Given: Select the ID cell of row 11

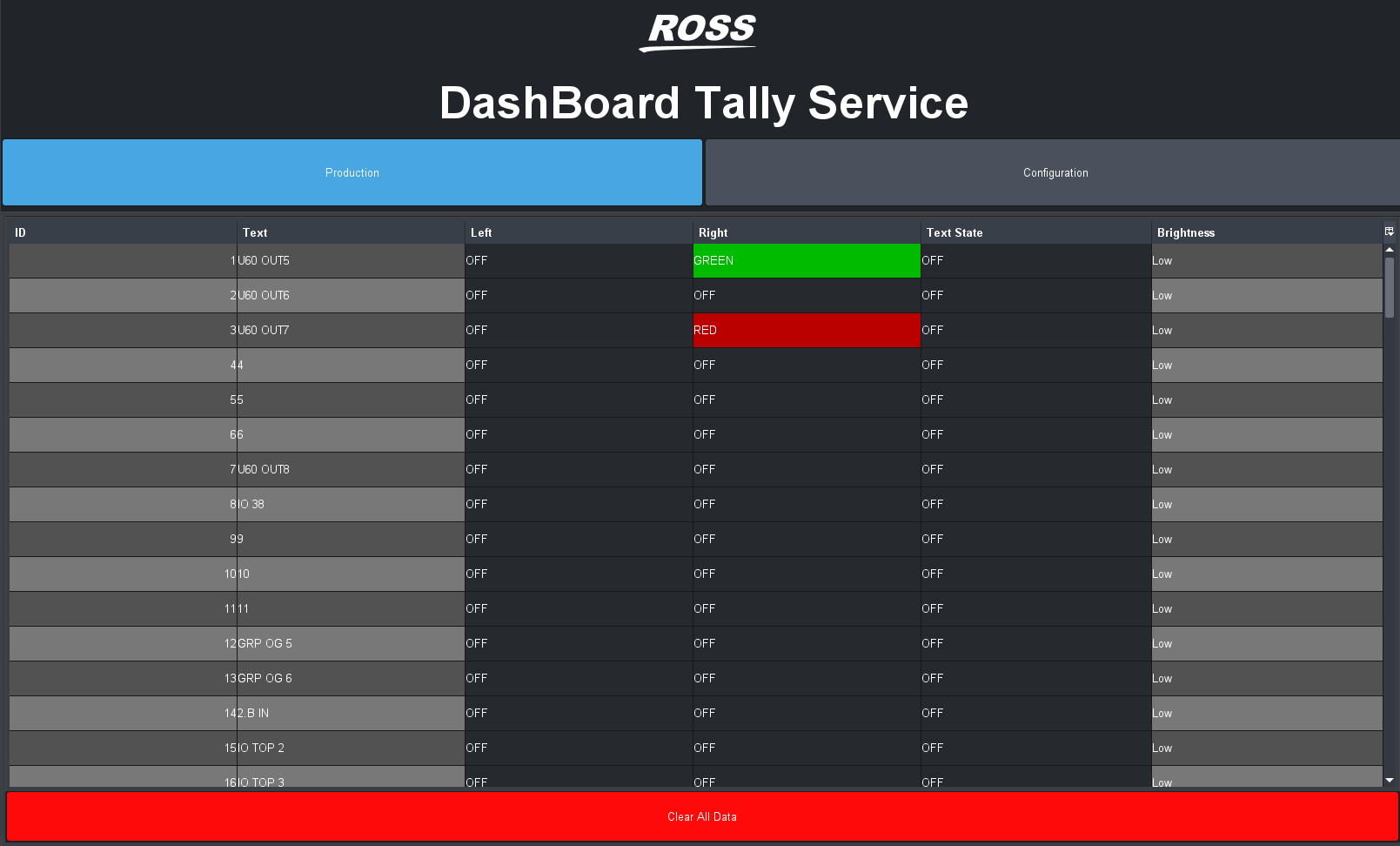Looking at the screenshot, I should pyautogui.click(x=123, y=609).
